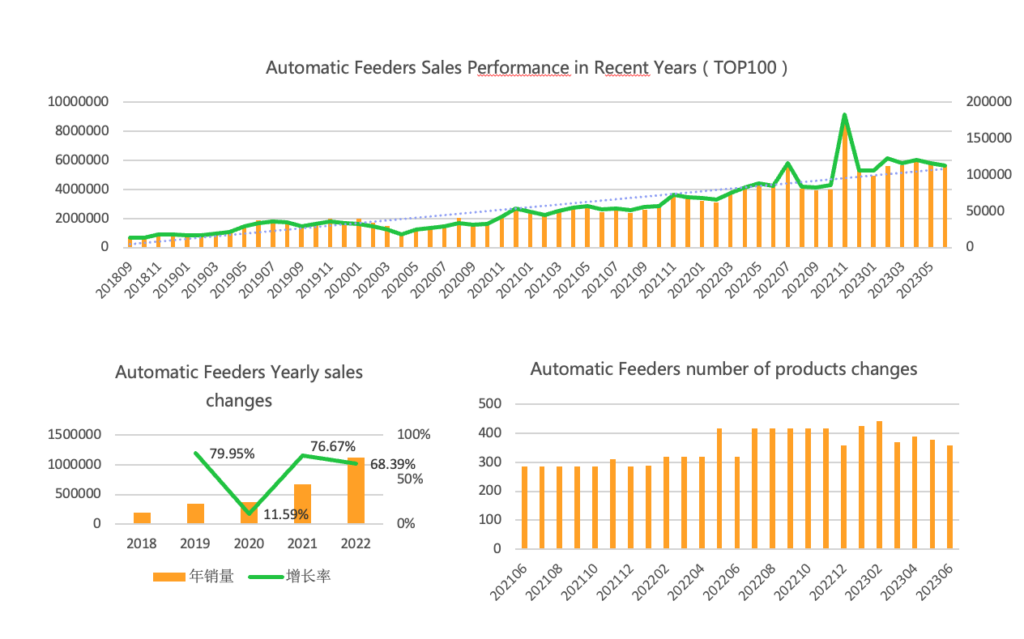Click the 68.39% growth label
Screen dimensions: 1024x639
(392, 464)
